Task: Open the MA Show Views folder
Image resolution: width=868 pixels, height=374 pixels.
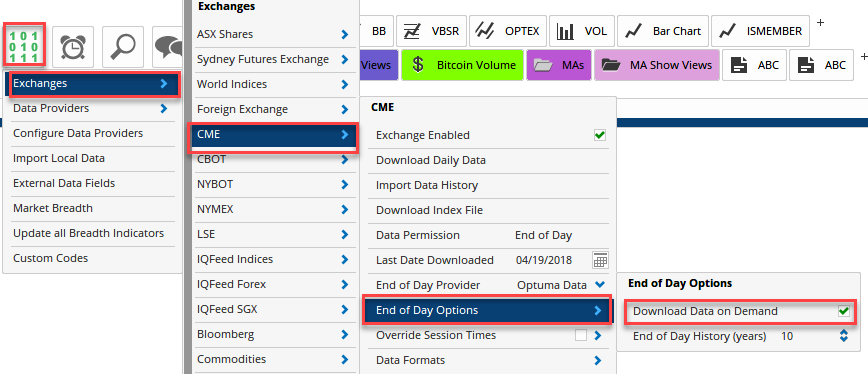Action: 657,65
